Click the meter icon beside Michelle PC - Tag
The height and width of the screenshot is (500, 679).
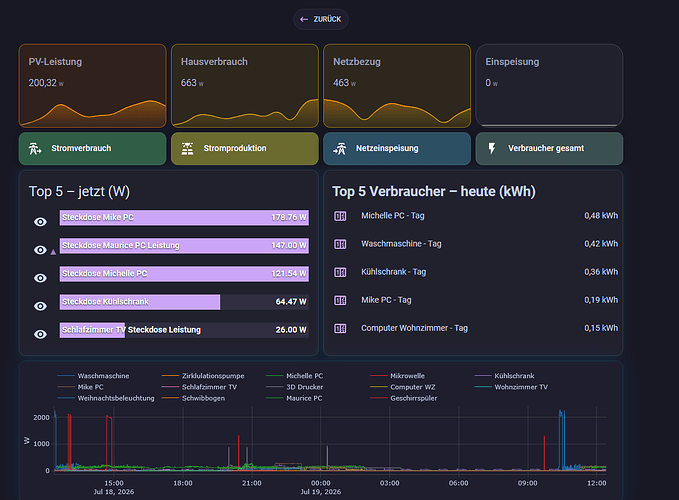click(x=340, y=216)
